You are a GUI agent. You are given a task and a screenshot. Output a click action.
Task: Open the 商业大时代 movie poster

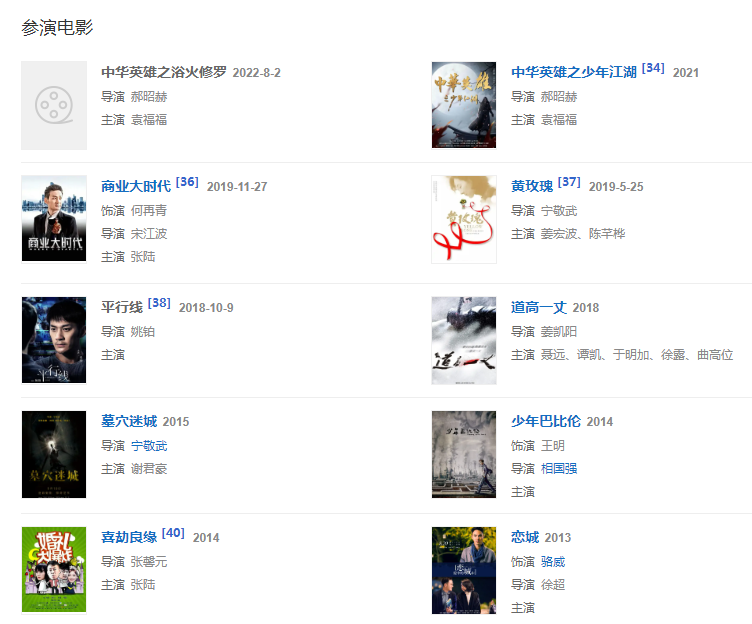coord(54,219)
